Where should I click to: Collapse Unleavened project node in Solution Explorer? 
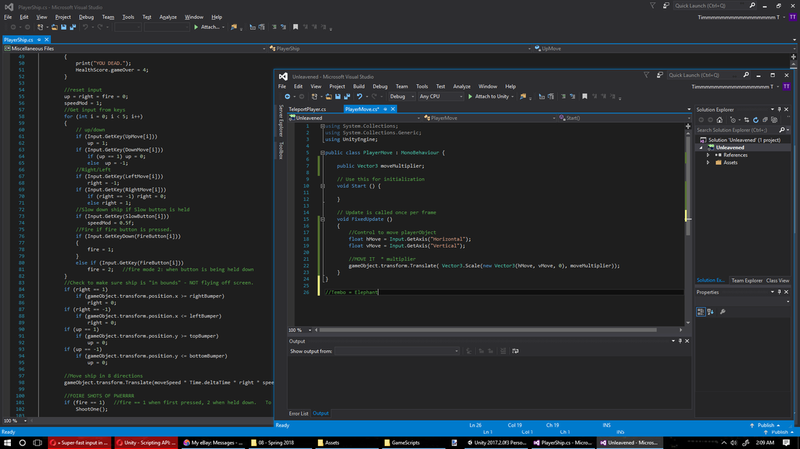click(702, 147)
